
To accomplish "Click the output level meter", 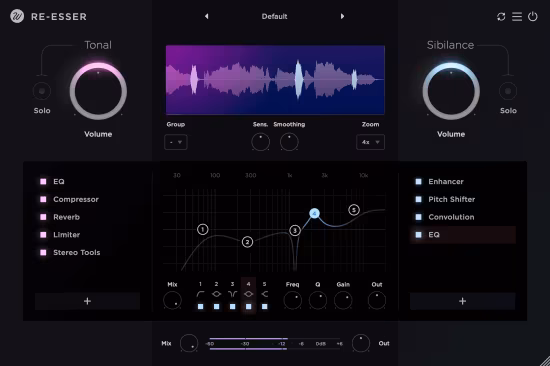I will (275, 344).
